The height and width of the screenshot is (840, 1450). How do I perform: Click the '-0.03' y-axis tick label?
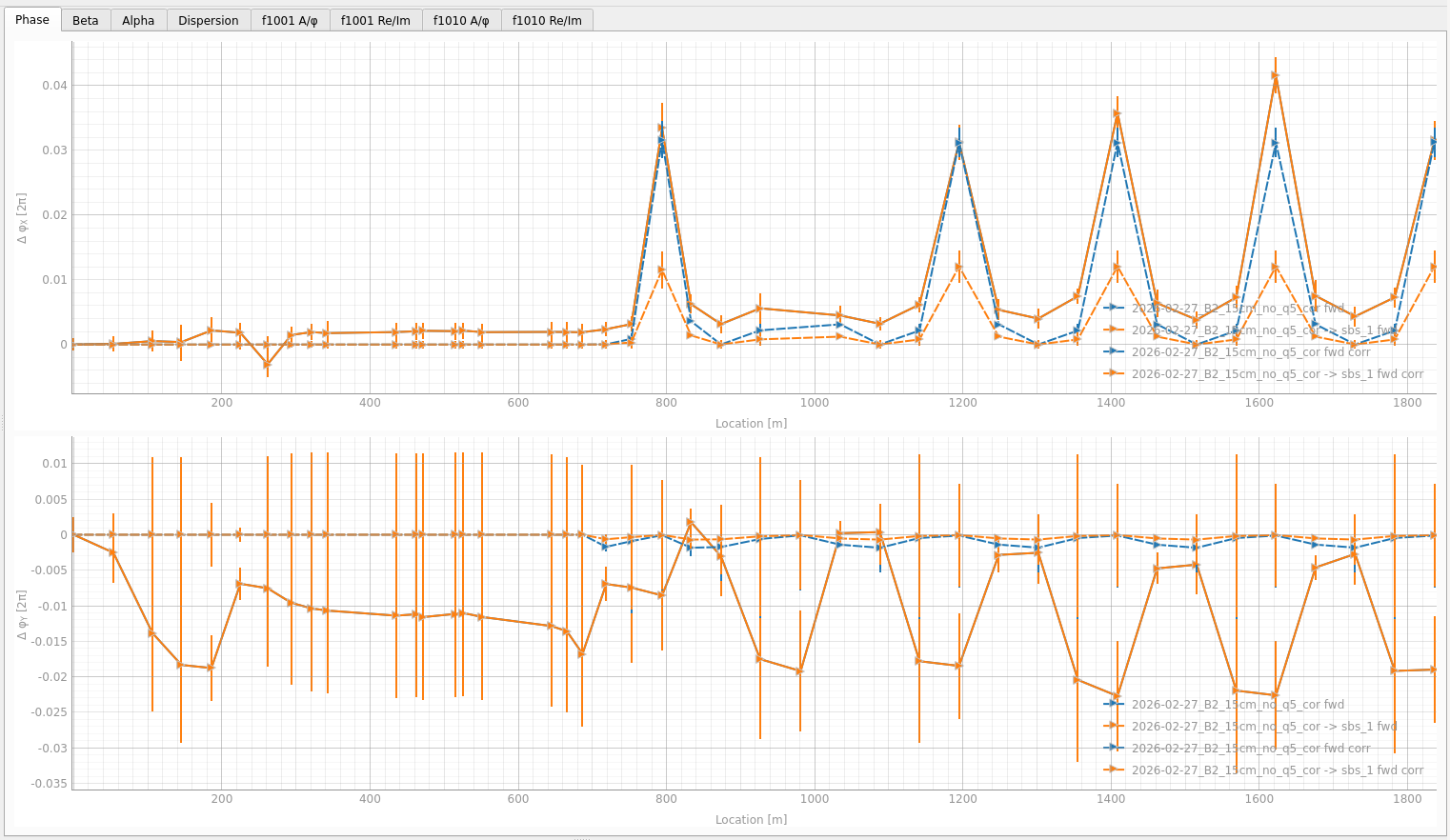pyautogui.click(x=50, y=748)
